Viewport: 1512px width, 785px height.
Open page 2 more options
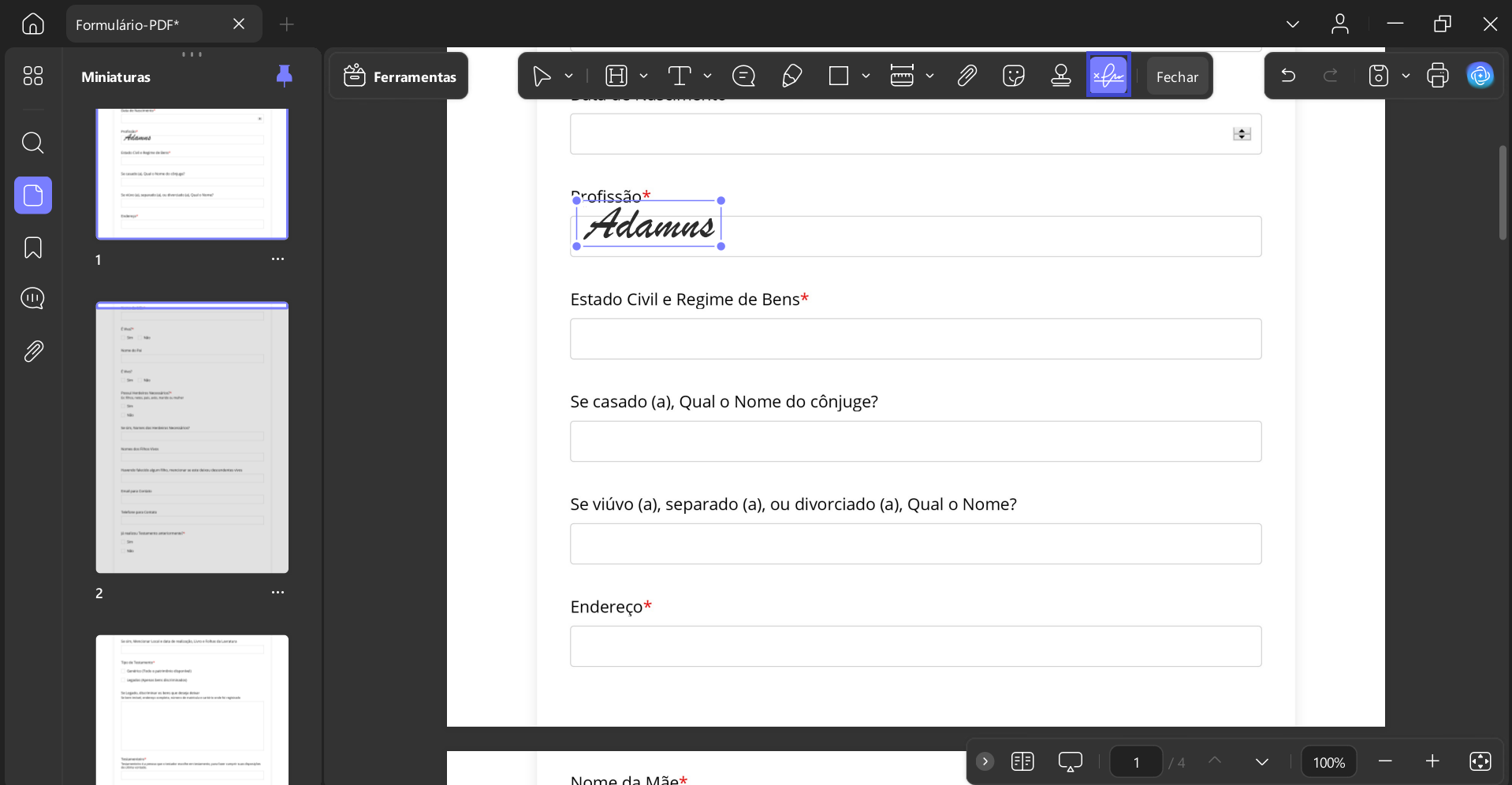tap(277, 593)
